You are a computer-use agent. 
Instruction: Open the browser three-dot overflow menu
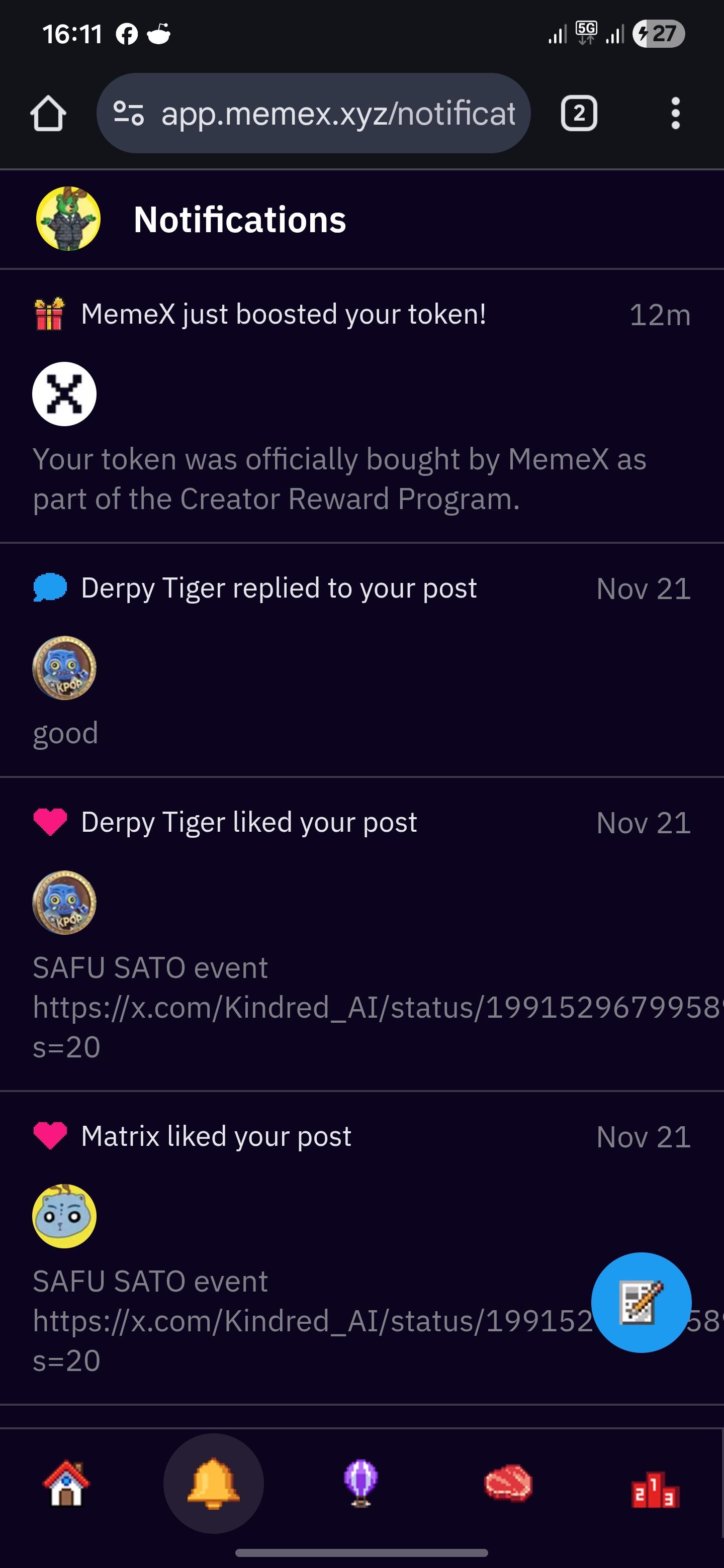point(675,114)
